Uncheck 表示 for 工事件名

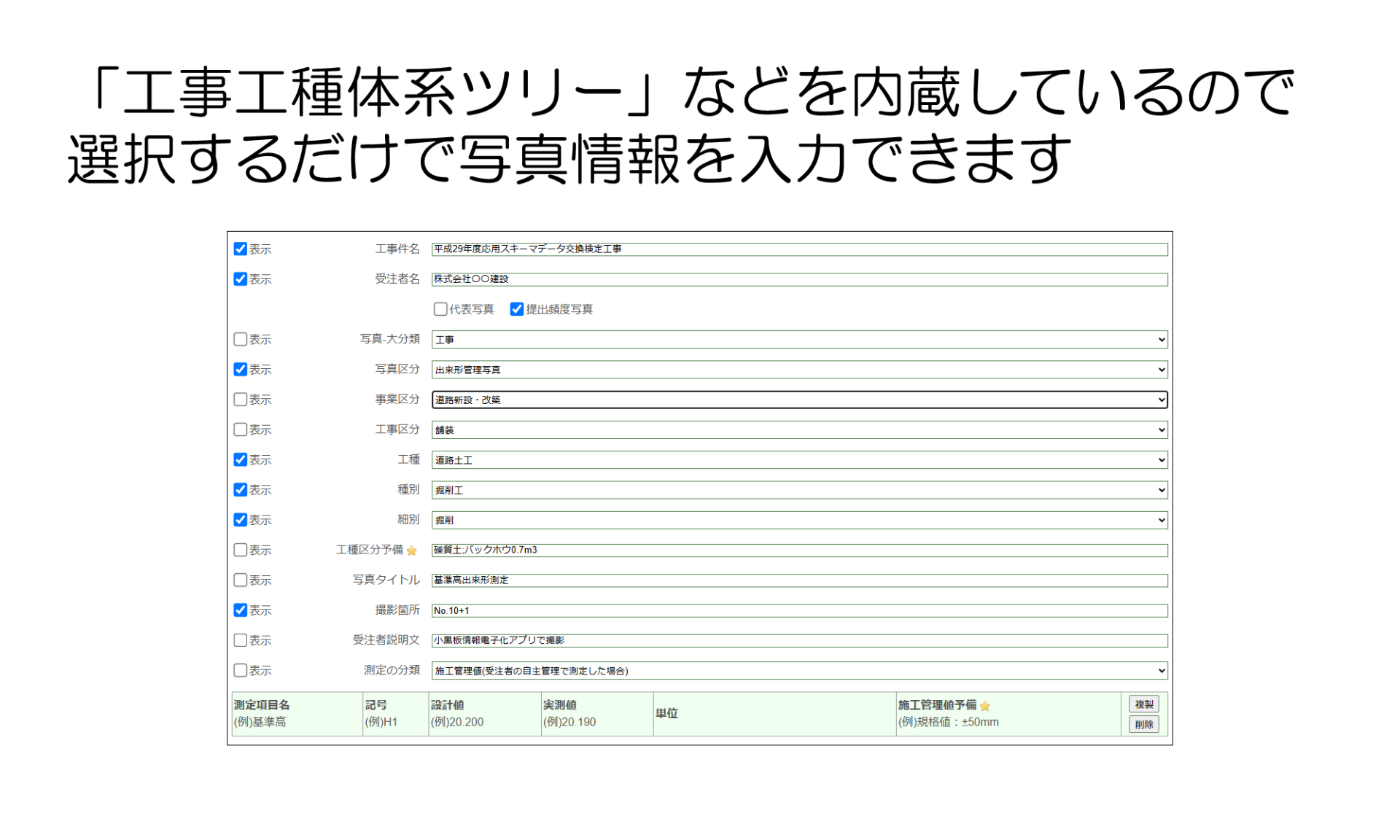[x=241, y=249]
